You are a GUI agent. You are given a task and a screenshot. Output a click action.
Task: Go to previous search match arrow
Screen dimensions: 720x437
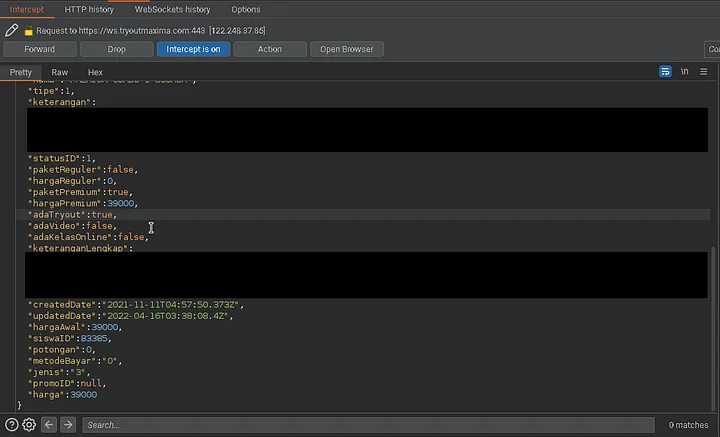point(49,425)
